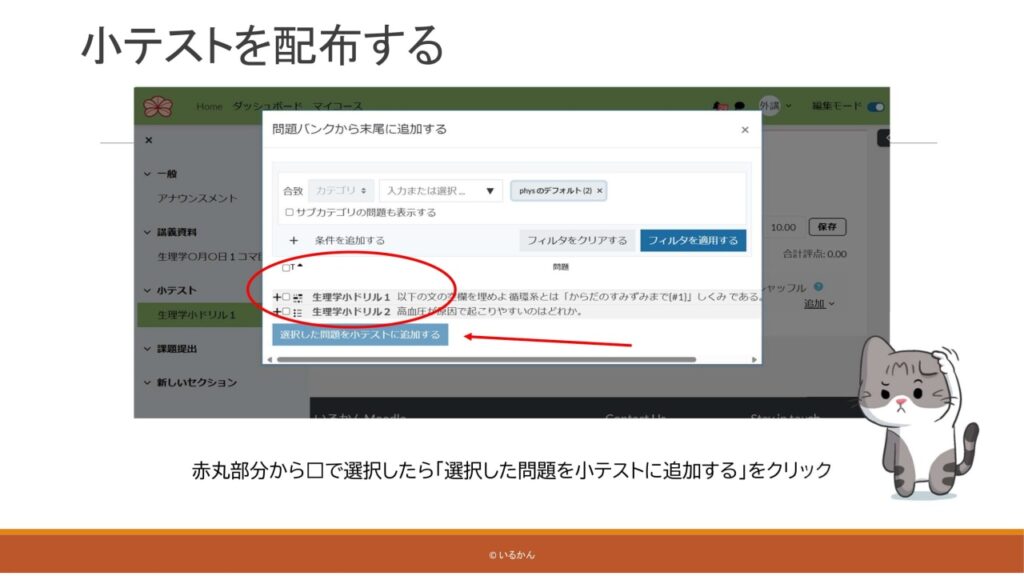Go to the Home menu item
This screenshot has height=576, width=1024.
tap(209, 106)
